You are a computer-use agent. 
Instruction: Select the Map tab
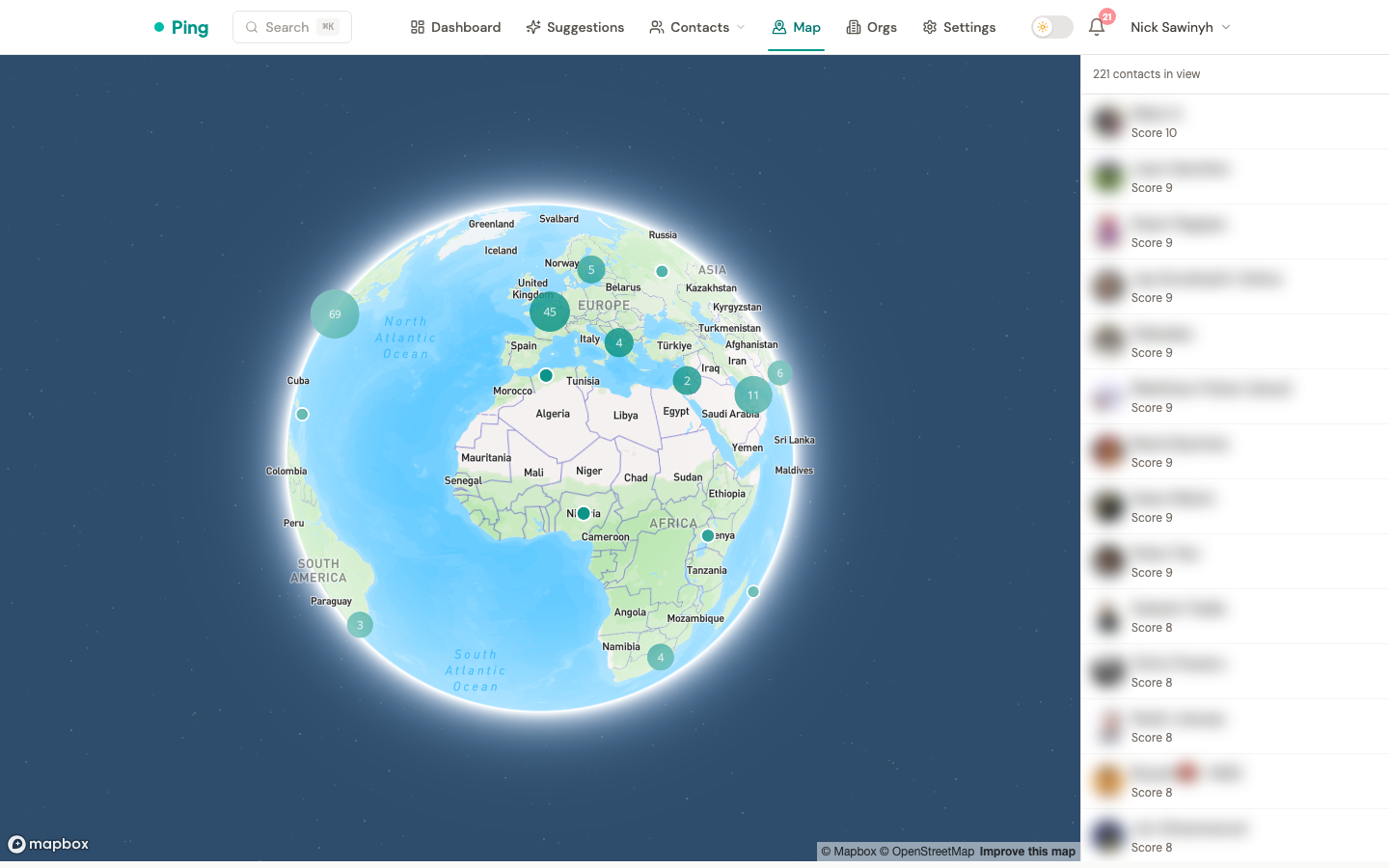pos(796,27)
